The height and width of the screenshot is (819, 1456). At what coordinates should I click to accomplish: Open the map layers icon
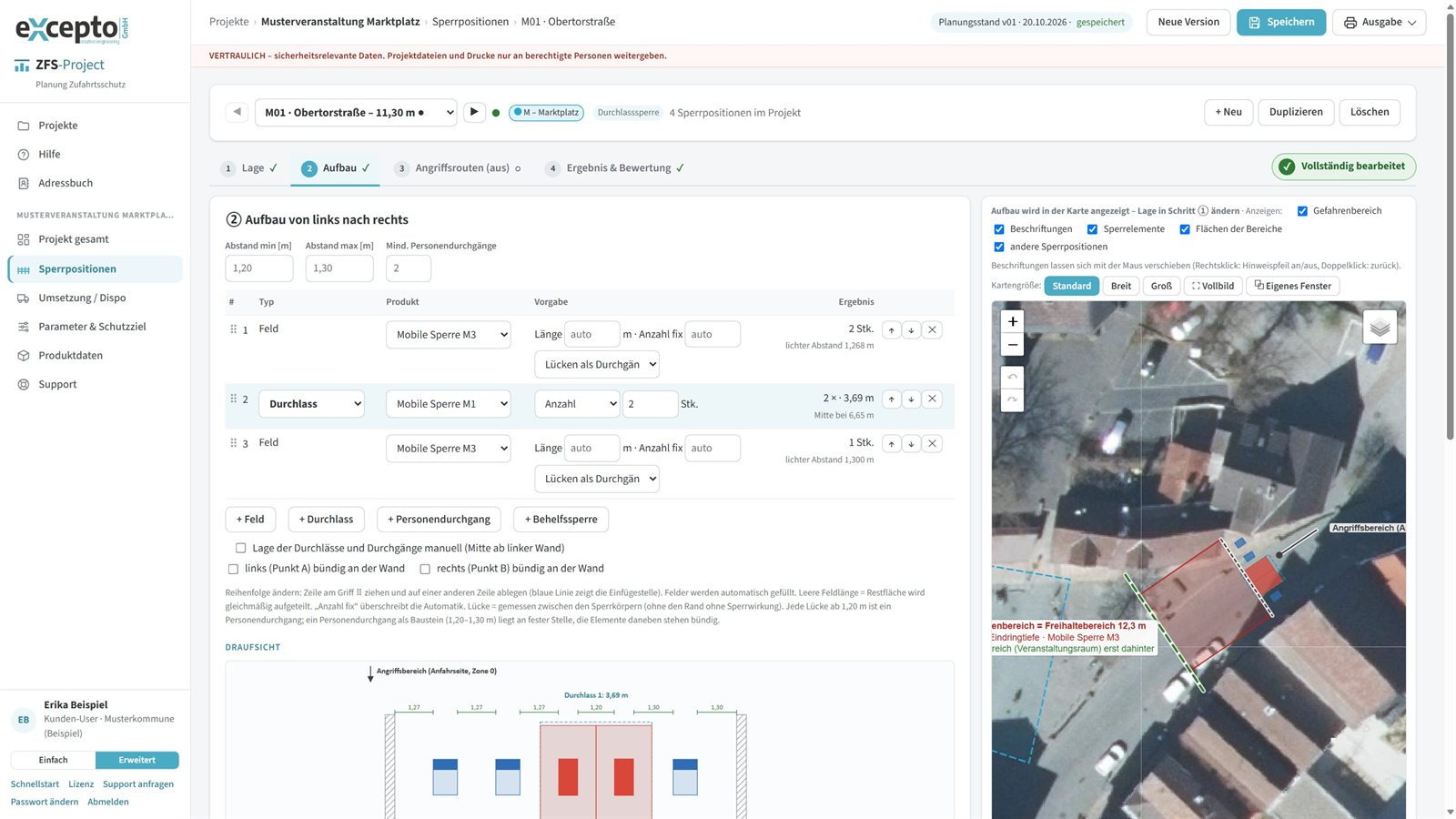click(1380, 328)
